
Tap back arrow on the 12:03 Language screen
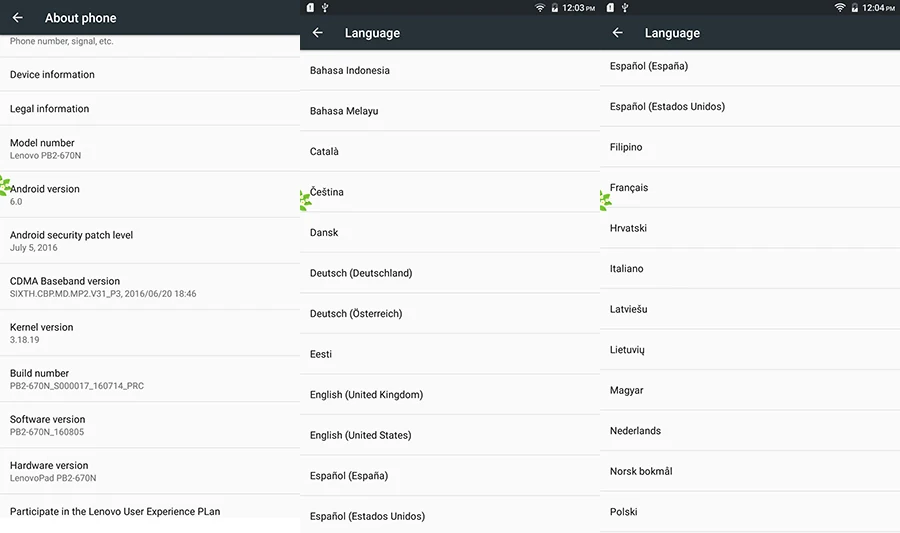point(317,33)
